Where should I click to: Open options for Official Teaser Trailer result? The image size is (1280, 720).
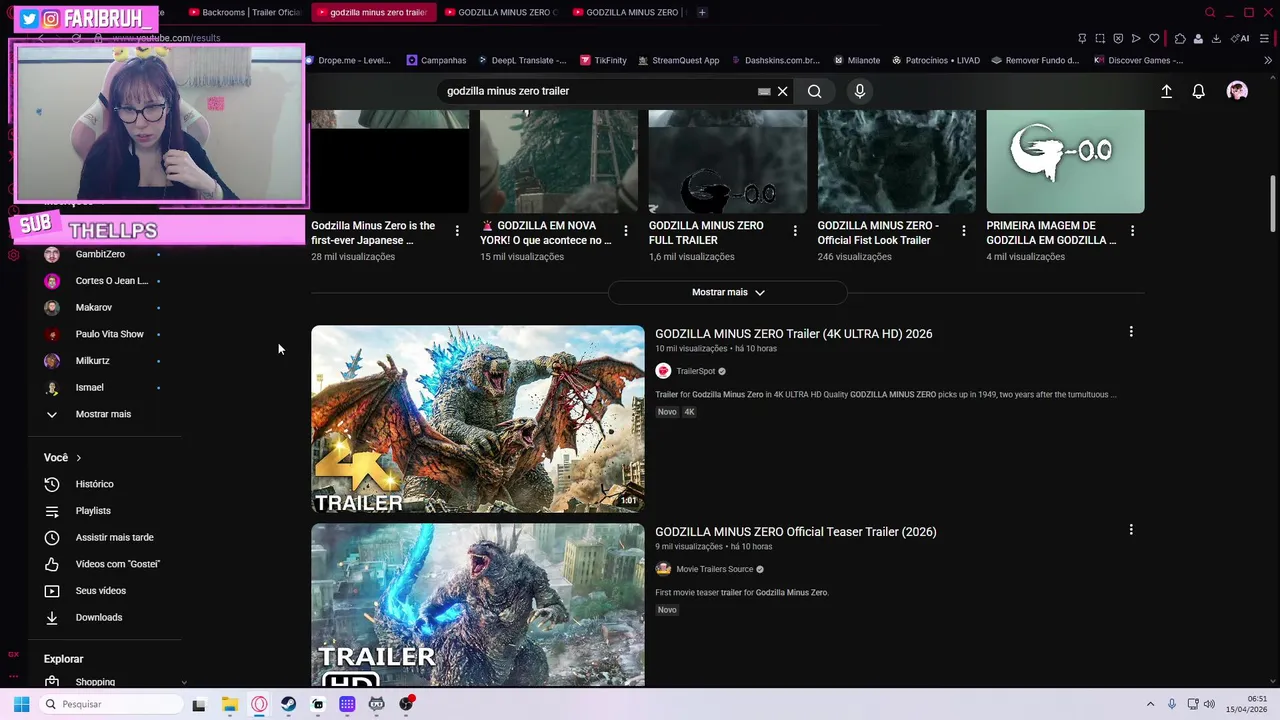(x=1131, y=530)
